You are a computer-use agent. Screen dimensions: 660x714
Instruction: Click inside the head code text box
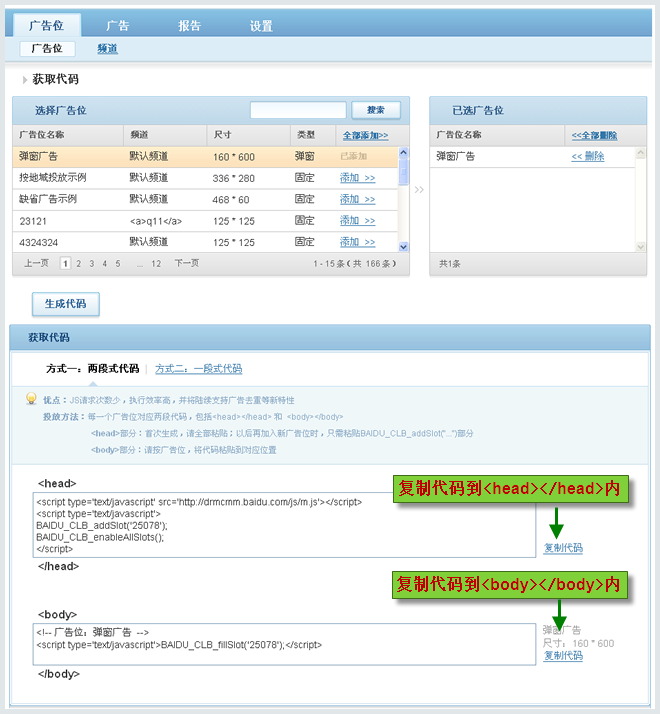(x=284, y=525)
